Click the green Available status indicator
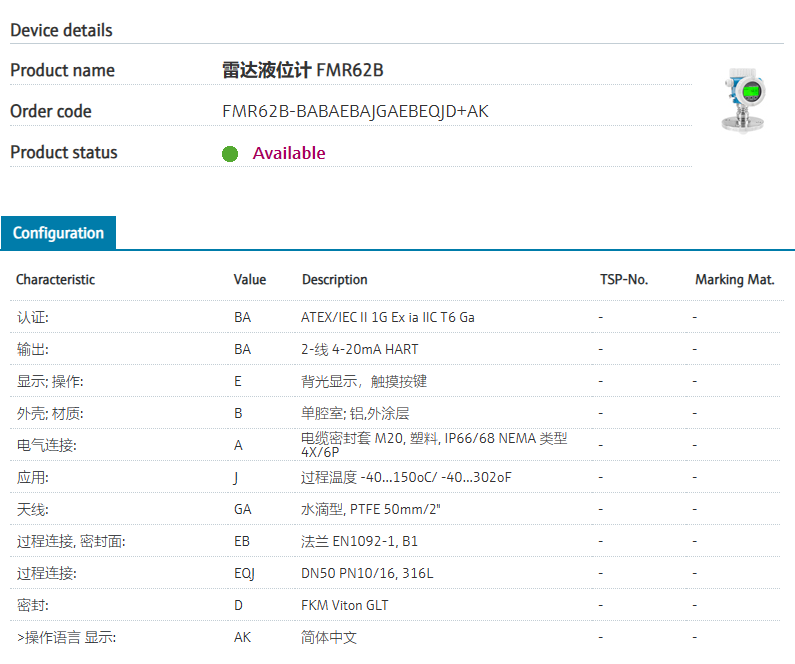The height and width of the screenshot is (664, 795). (230, 153)
